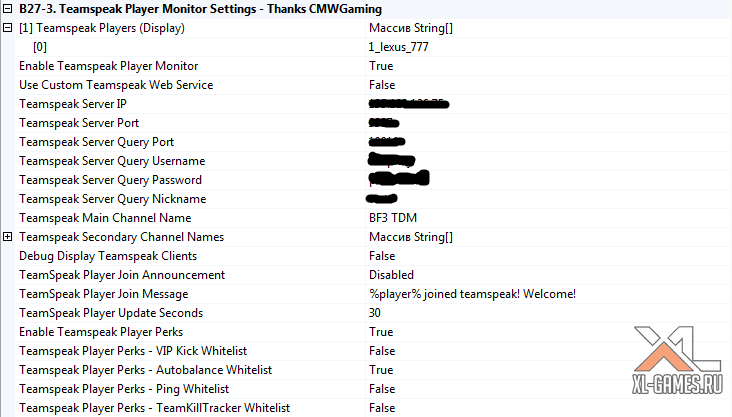
Task: Toggle Enable Teamspeak Player Monitor True value
Action: pyautogui.click(x=381, y=66)
